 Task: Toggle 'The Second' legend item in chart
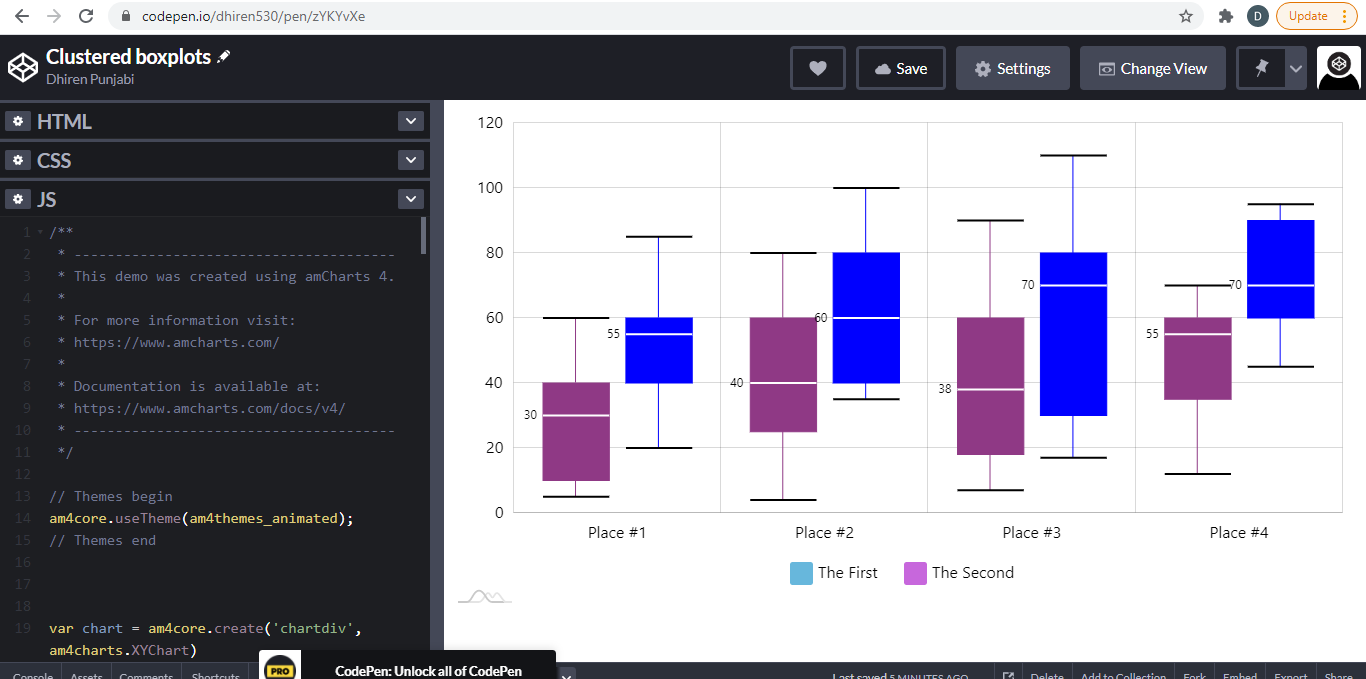pyautogui.click(x=972, y=573)
